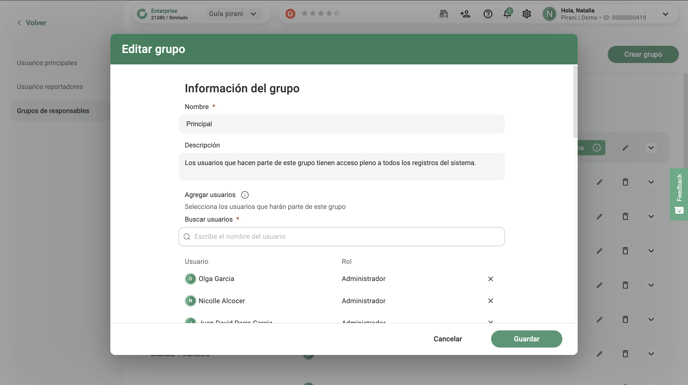
Task: Click Olga Garcia's Administrador role text
Action: click(363, 279)
